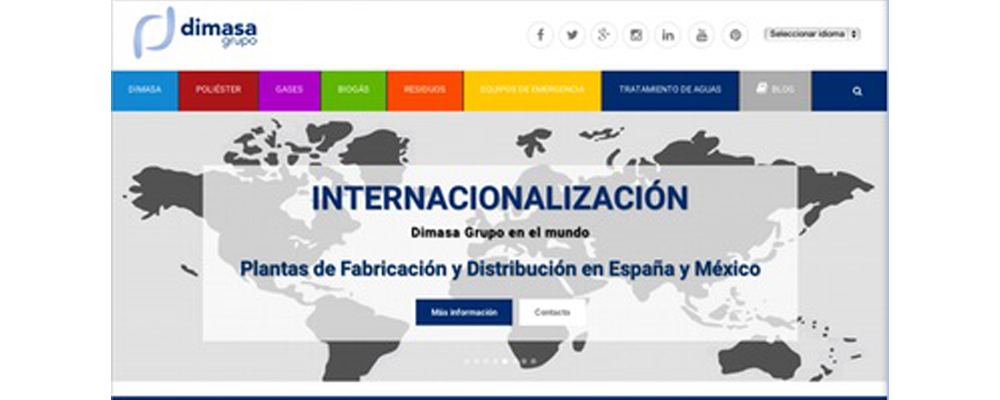The image size is (1000, 400).
Task: Click the search magnifier icon
Action: point(857,90)
